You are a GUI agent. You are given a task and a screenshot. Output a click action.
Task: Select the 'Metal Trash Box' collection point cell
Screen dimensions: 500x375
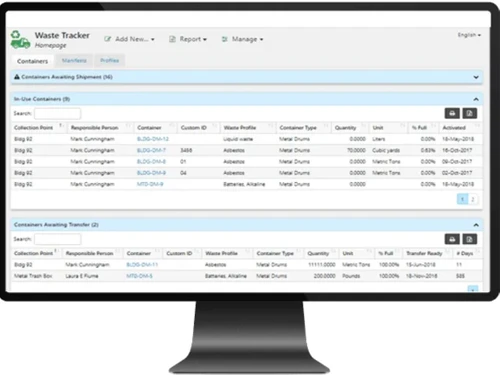coord(33,276)
